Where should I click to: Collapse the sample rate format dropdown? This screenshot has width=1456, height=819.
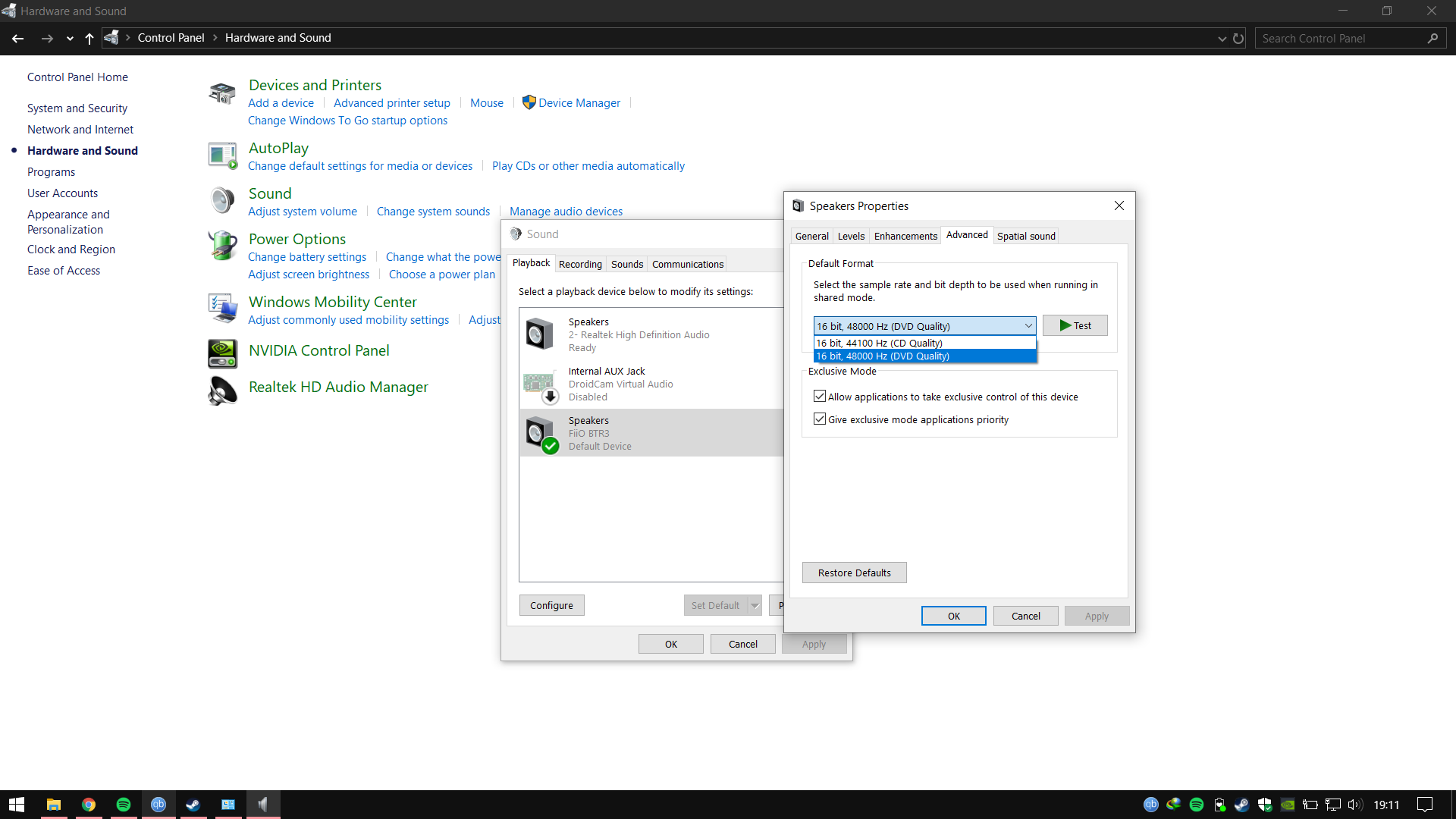coord(1028,326)
